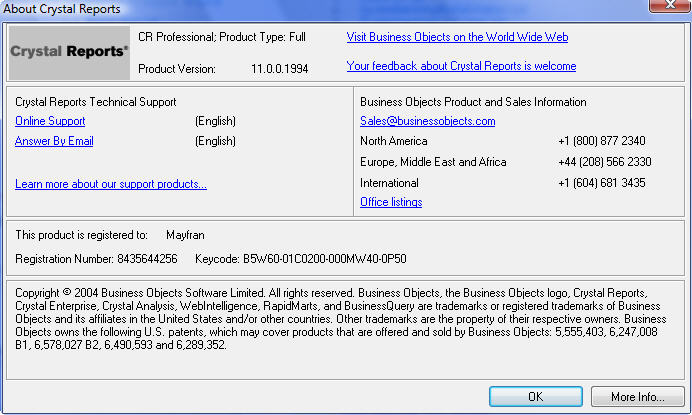This screenshot has width=692, height=415.
Task: Open Visit Business Objects on the World Wide Web link
Action: click(x=457, y=37)
